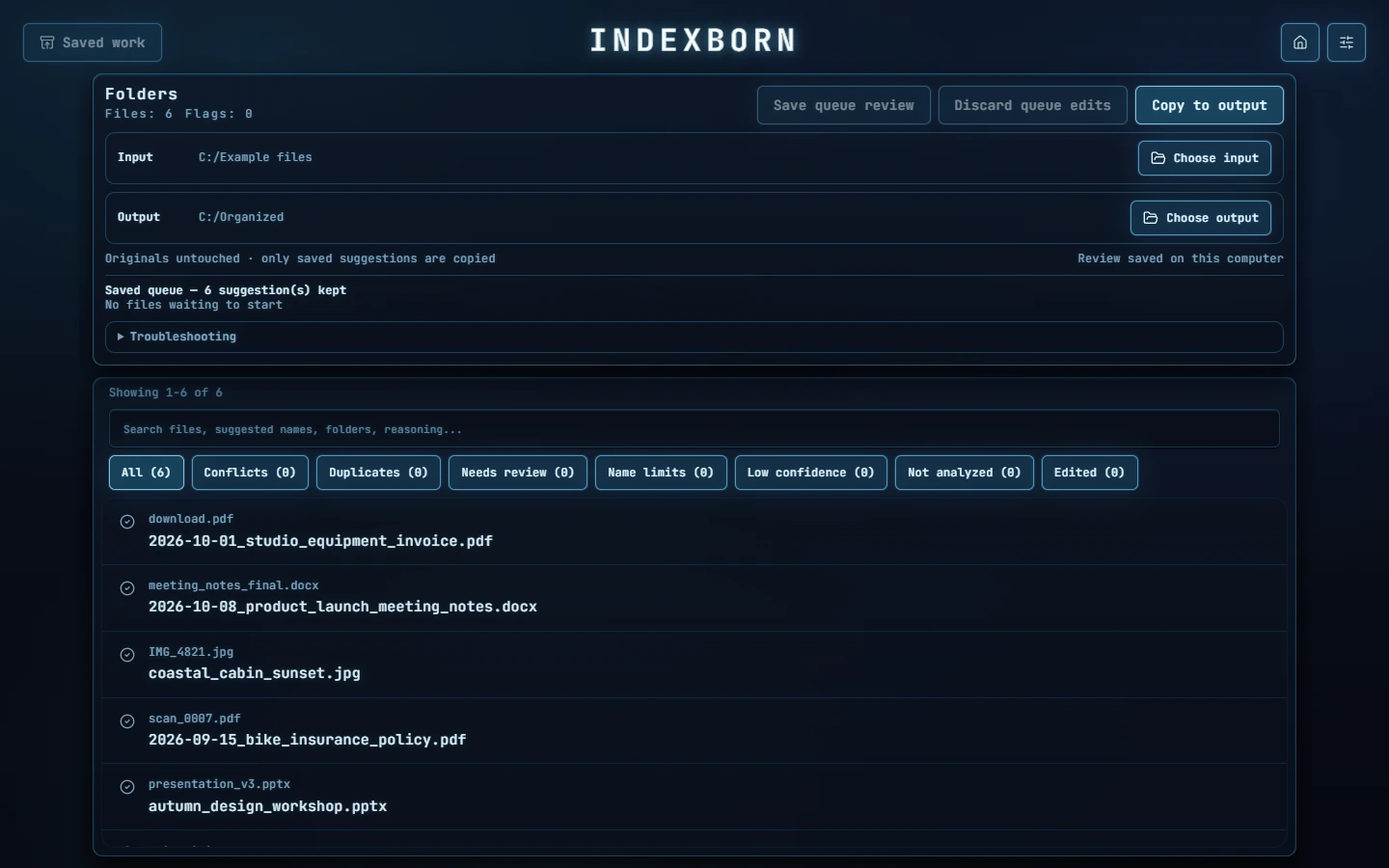Toggle check circle for presentation_v3.pptx
1389x868 pixels.
click(x=127, y=787)
